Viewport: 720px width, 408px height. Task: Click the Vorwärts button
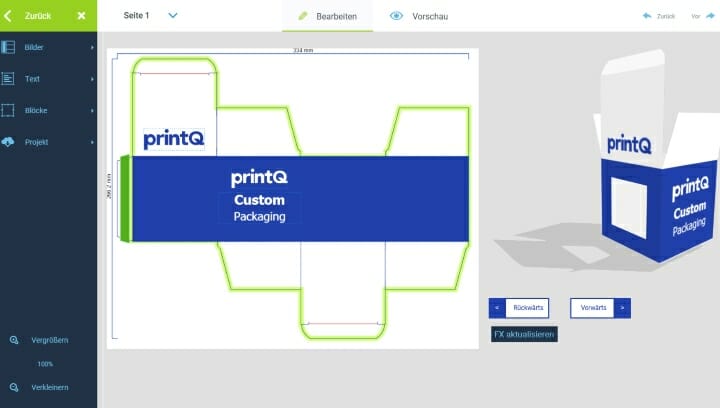tap(600, 308)
